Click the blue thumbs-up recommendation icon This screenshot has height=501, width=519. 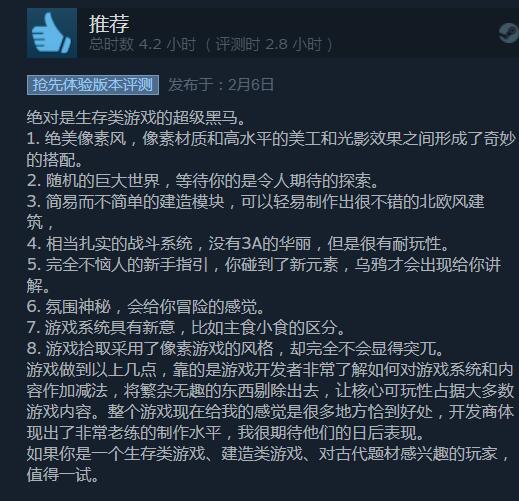[52, 33]
